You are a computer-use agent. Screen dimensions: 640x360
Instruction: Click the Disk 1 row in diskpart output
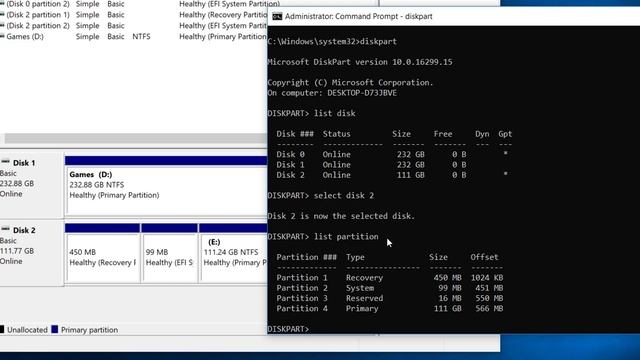pyautogui.click(x=371, y=164)
